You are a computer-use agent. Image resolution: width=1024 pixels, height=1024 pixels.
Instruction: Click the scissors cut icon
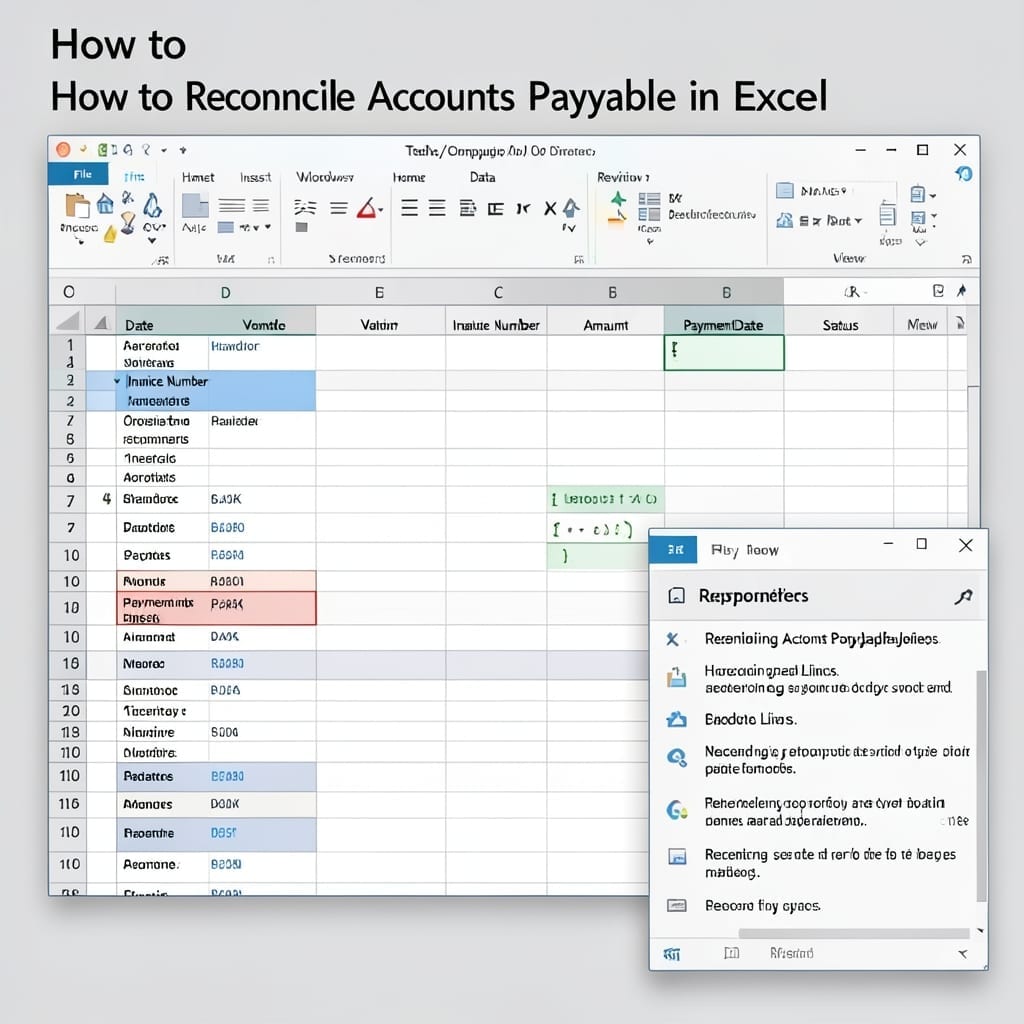(128, 197)
